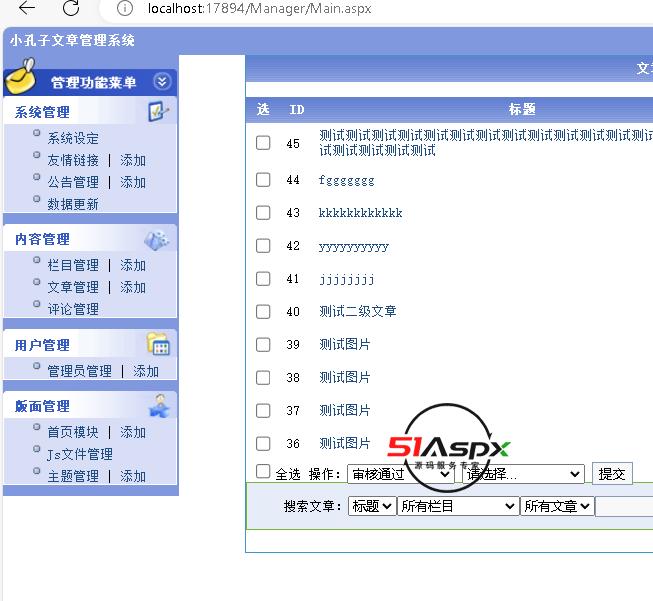Open article titled jjjjjjjj
This screenshot has width=653, height=601.
tap(346, 279)
